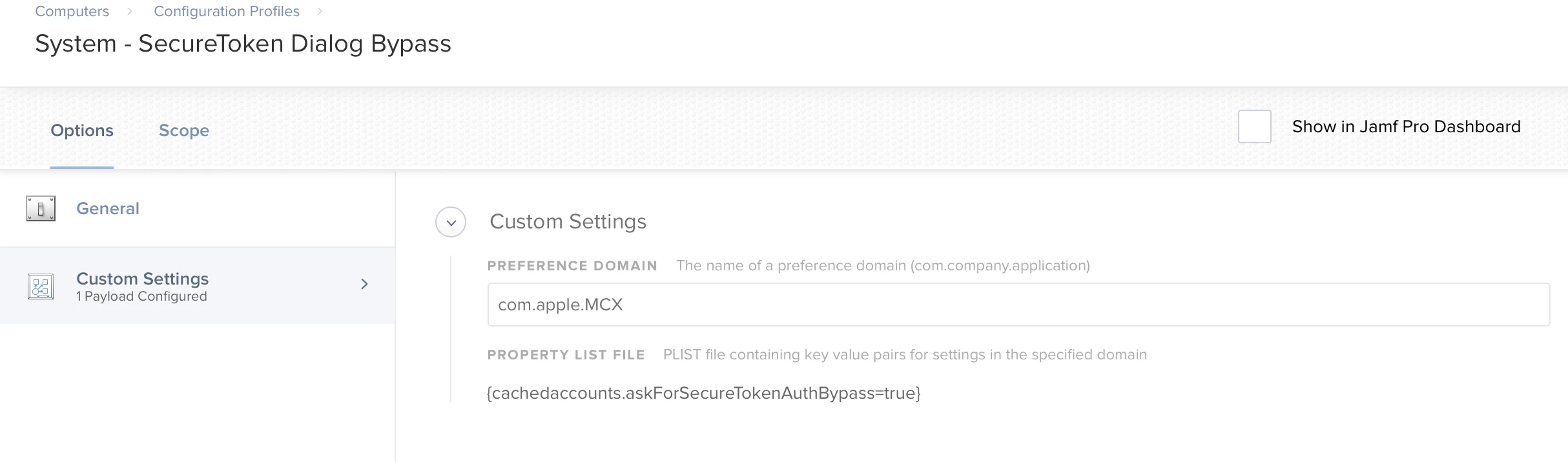Screen dimensions: 1568x462
Task: Click the PROPERTY LIST FILE label
Action: (566, 355)
